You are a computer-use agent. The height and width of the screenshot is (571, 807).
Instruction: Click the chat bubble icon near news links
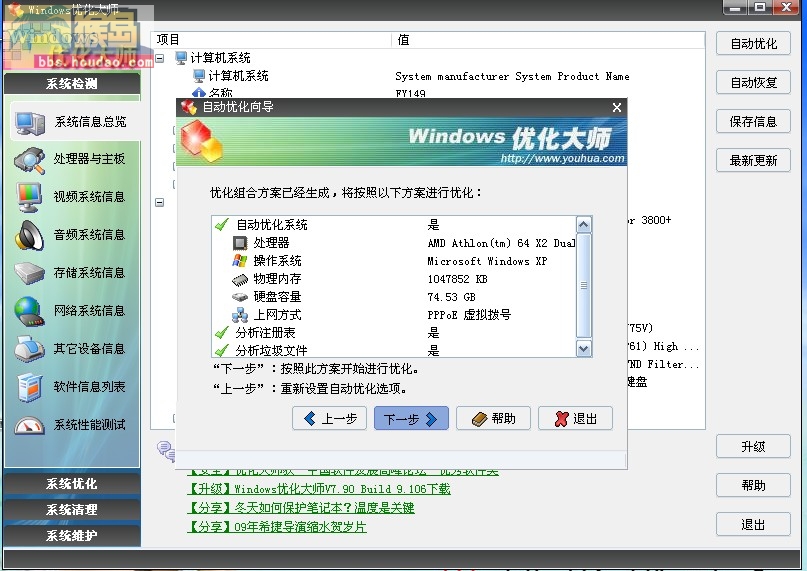166,450
